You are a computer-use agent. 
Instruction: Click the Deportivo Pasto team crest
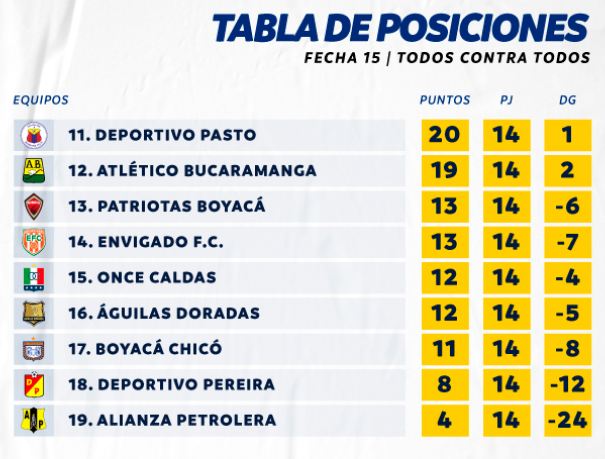(x=34, y=135)
